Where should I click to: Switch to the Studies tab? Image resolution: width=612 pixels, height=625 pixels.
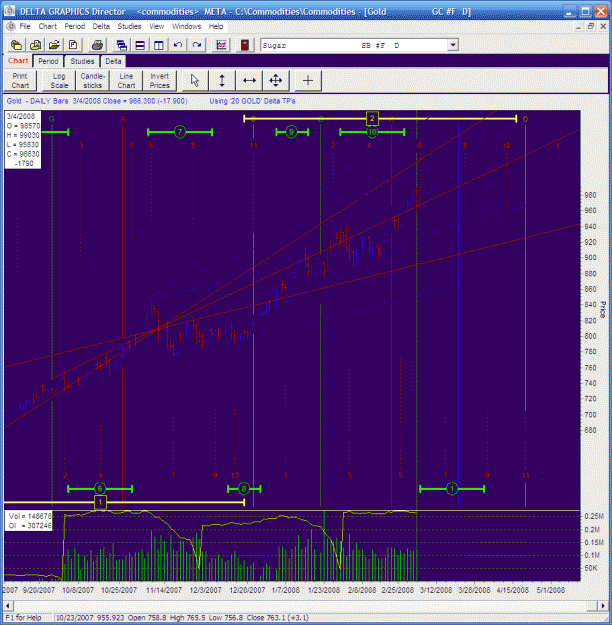tap(82, 61)
